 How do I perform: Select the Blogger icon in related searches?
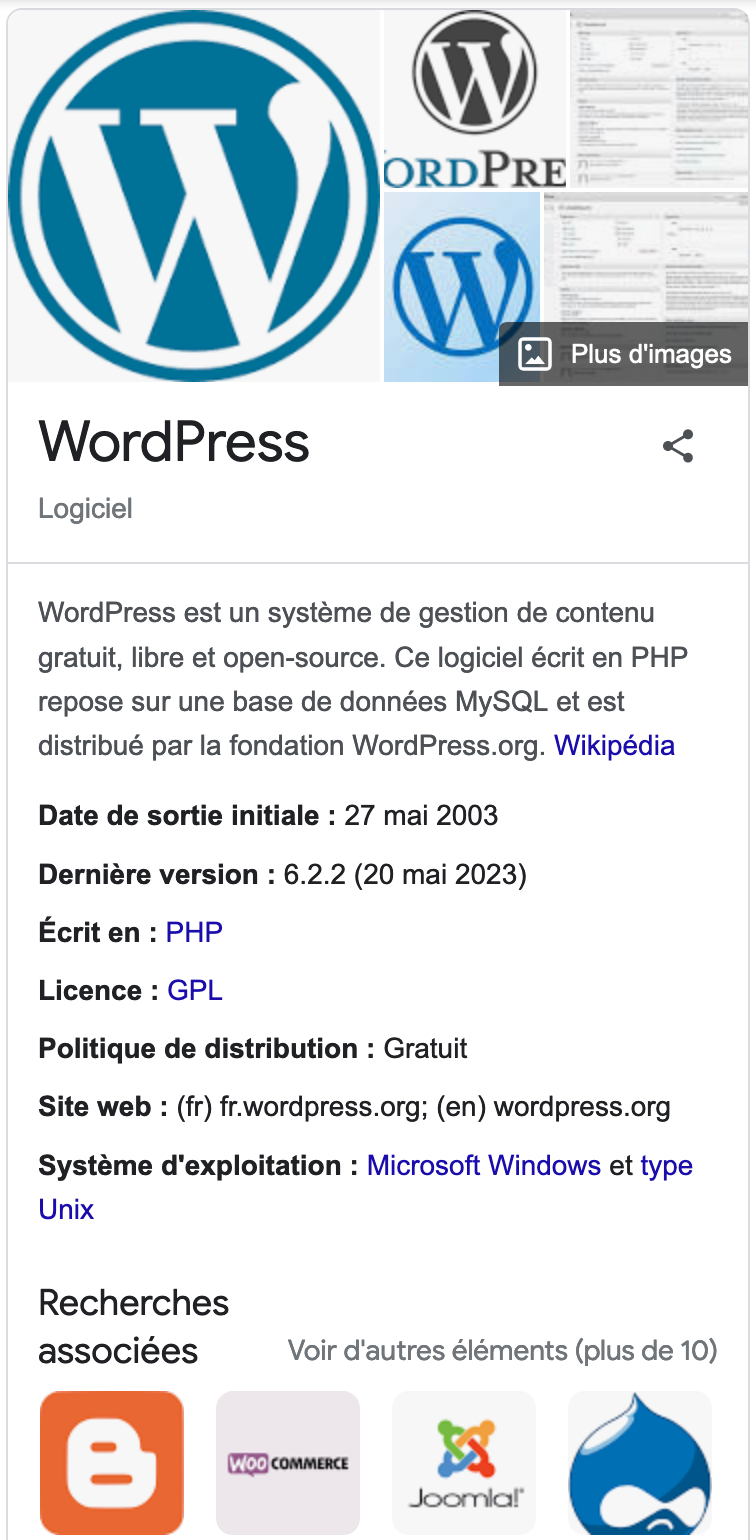(x=112, y=1463)
